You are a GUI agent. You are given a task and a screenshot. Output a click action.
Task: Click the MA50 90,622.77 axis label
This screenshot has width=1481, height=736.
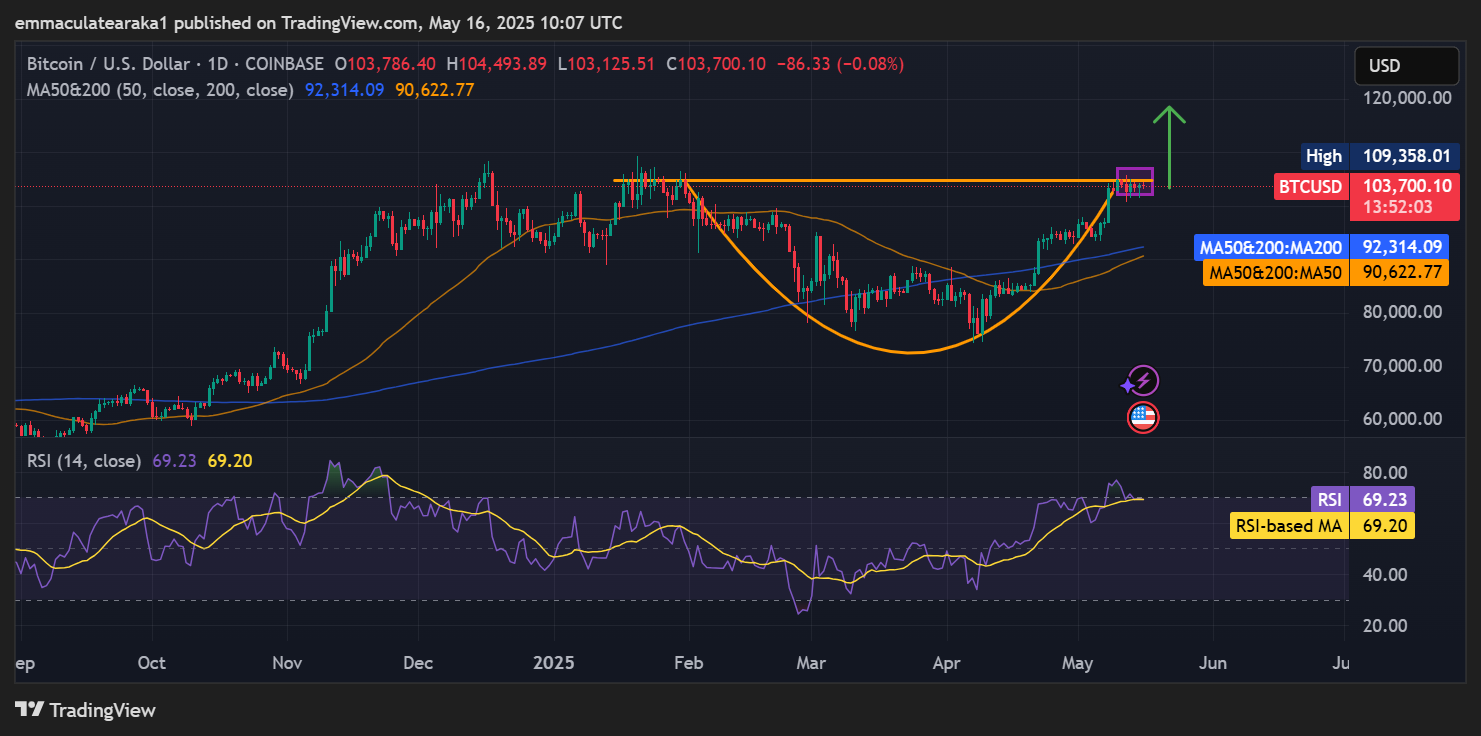[x=1326, y=272]
